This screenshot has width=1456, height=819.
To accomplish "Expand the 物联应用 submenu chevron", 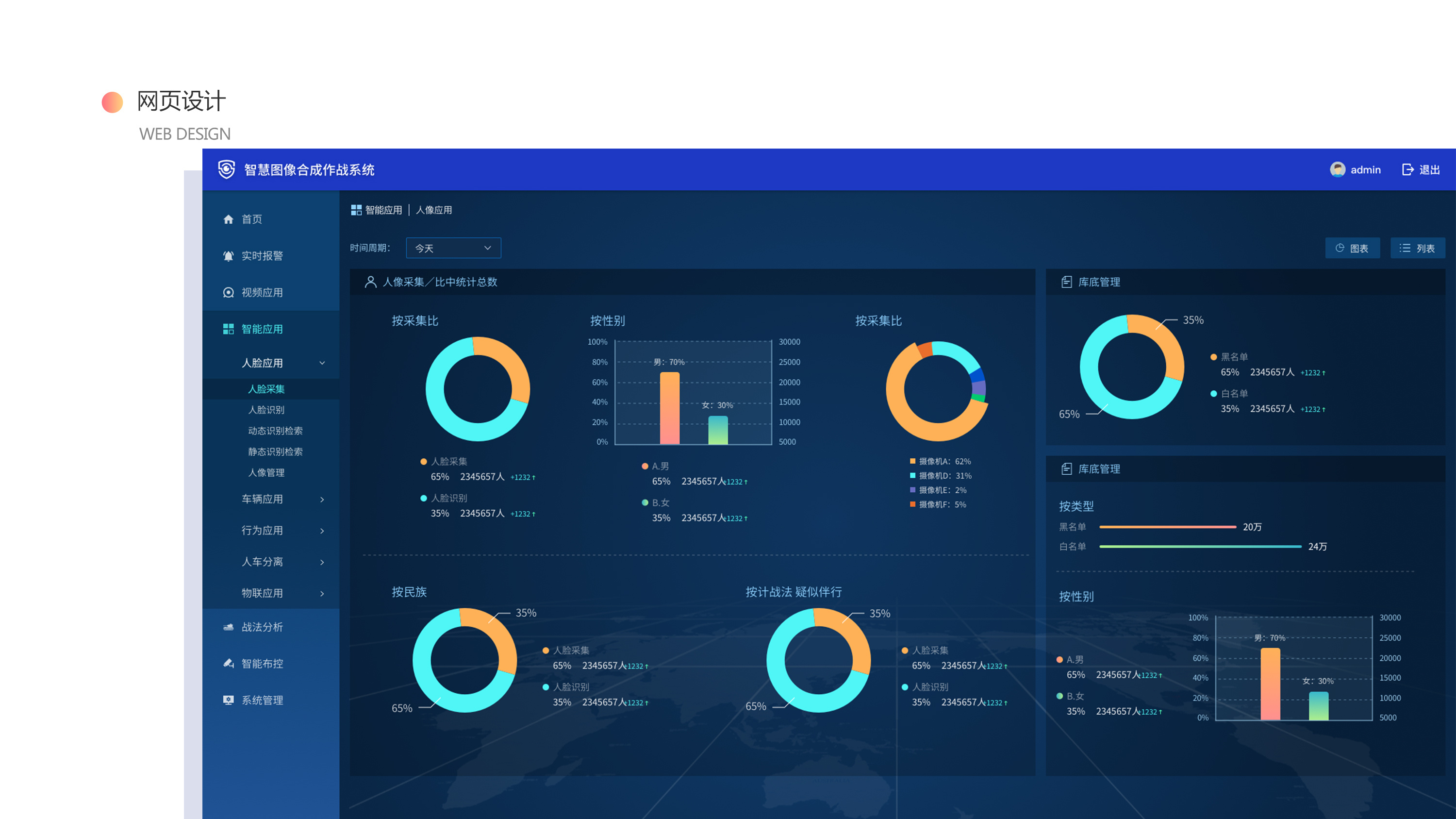I will click(x=322, y=593).
